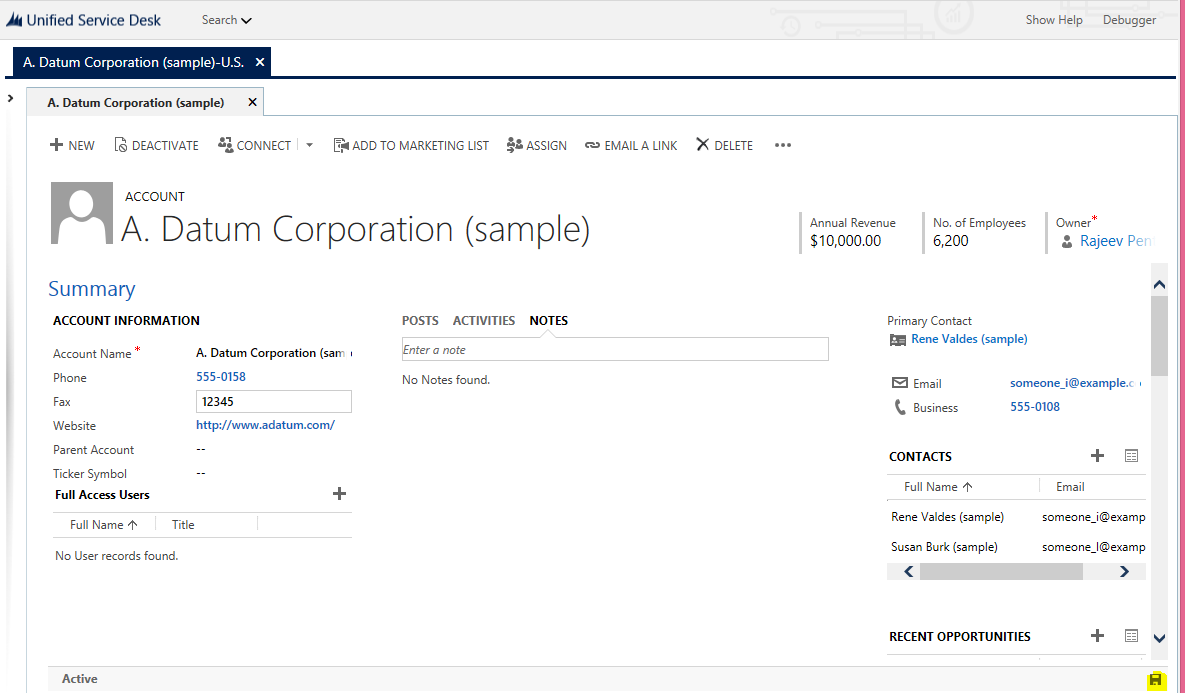
Task: Expand the left navigation panel chevron
Action: click(10, 98)
